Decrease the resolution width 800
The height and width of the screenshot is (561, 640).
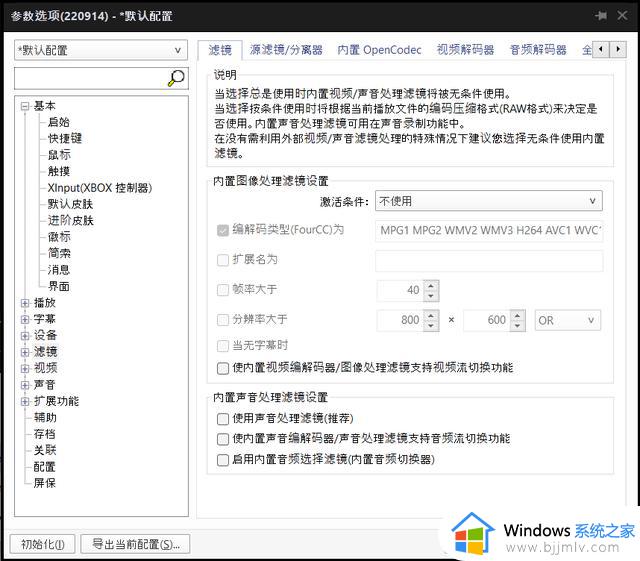pos(431,325)
